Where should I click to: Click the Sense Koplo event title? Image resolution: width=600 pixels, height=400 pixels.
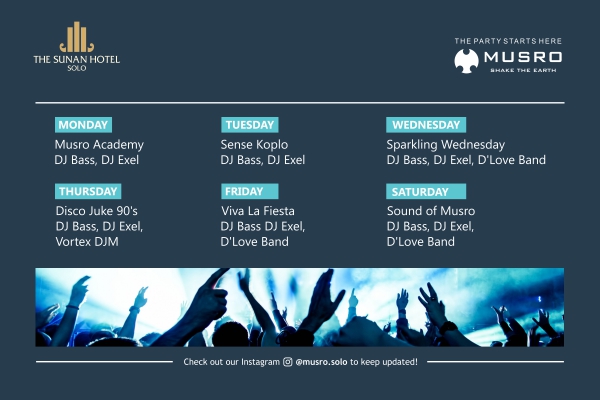254,145
